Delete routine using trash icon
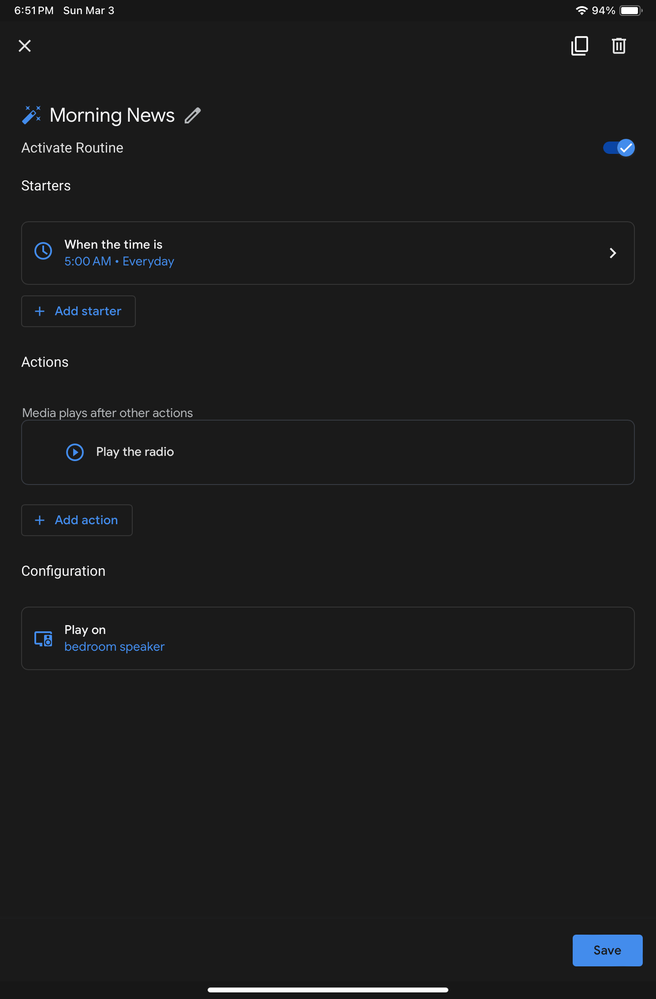The image size is (656, 999). [619, 46]
